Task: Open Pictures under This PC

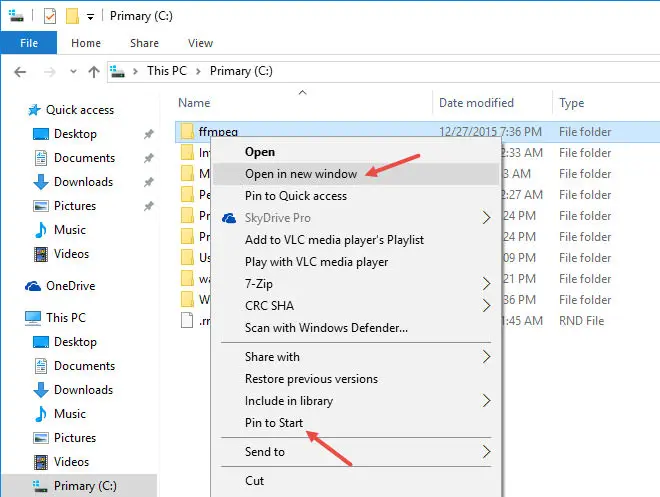Action: (75, 438)
